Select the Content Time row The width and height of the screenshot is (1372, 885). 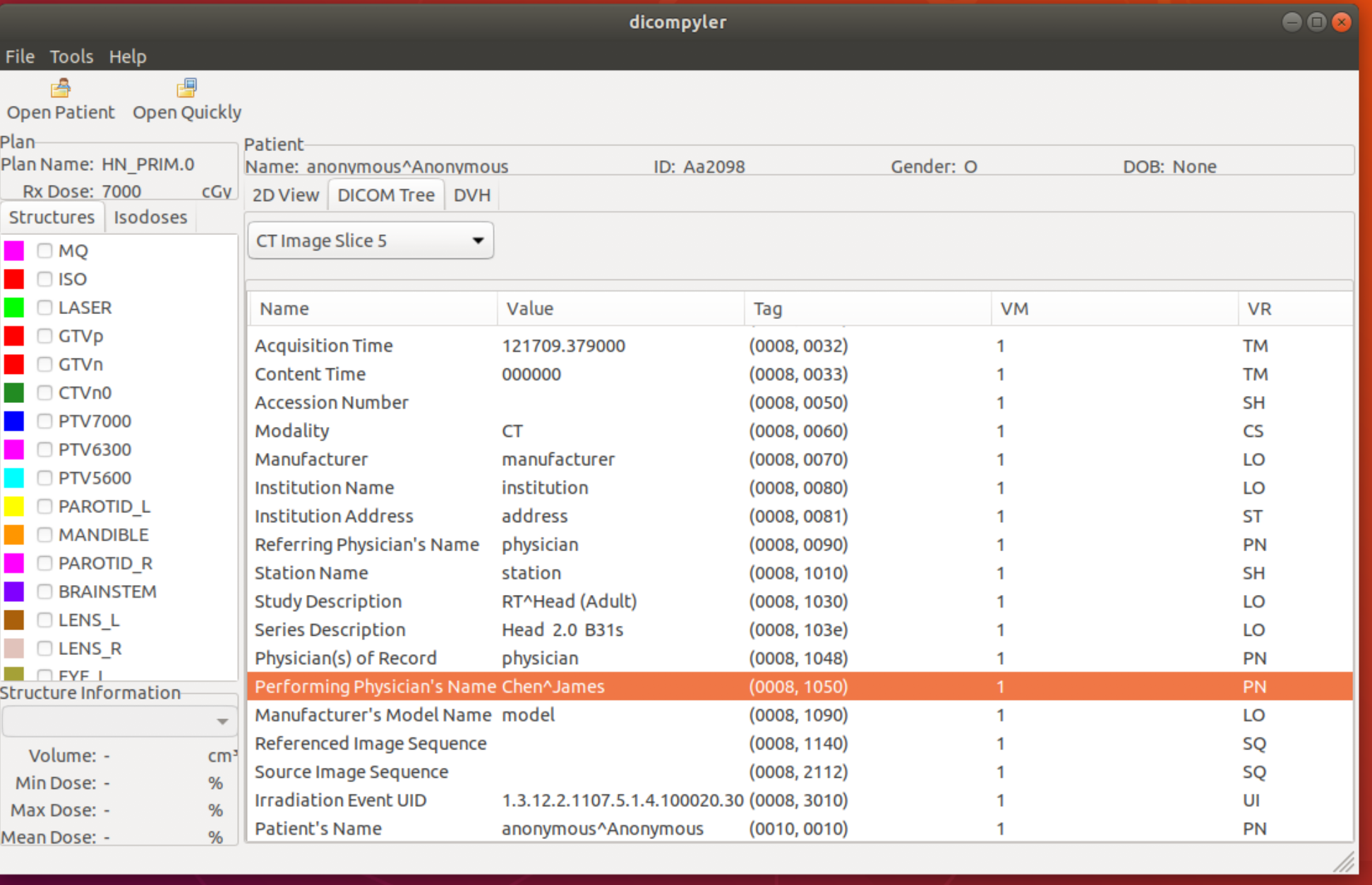click(800, 374)
